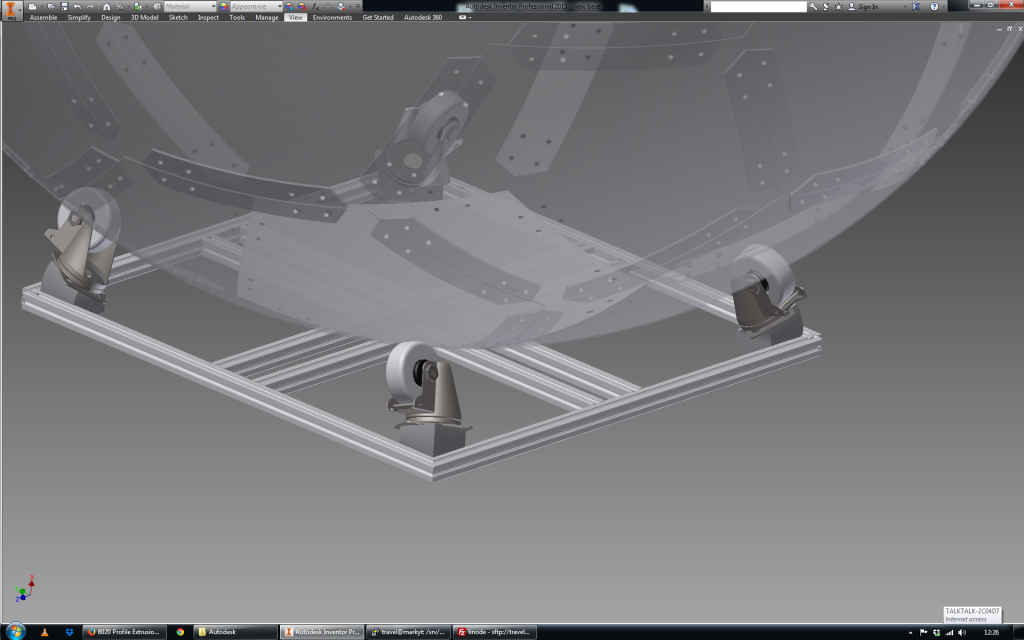
Task: Open VLC cone icon in taskbar
Action: pos(44,632)
